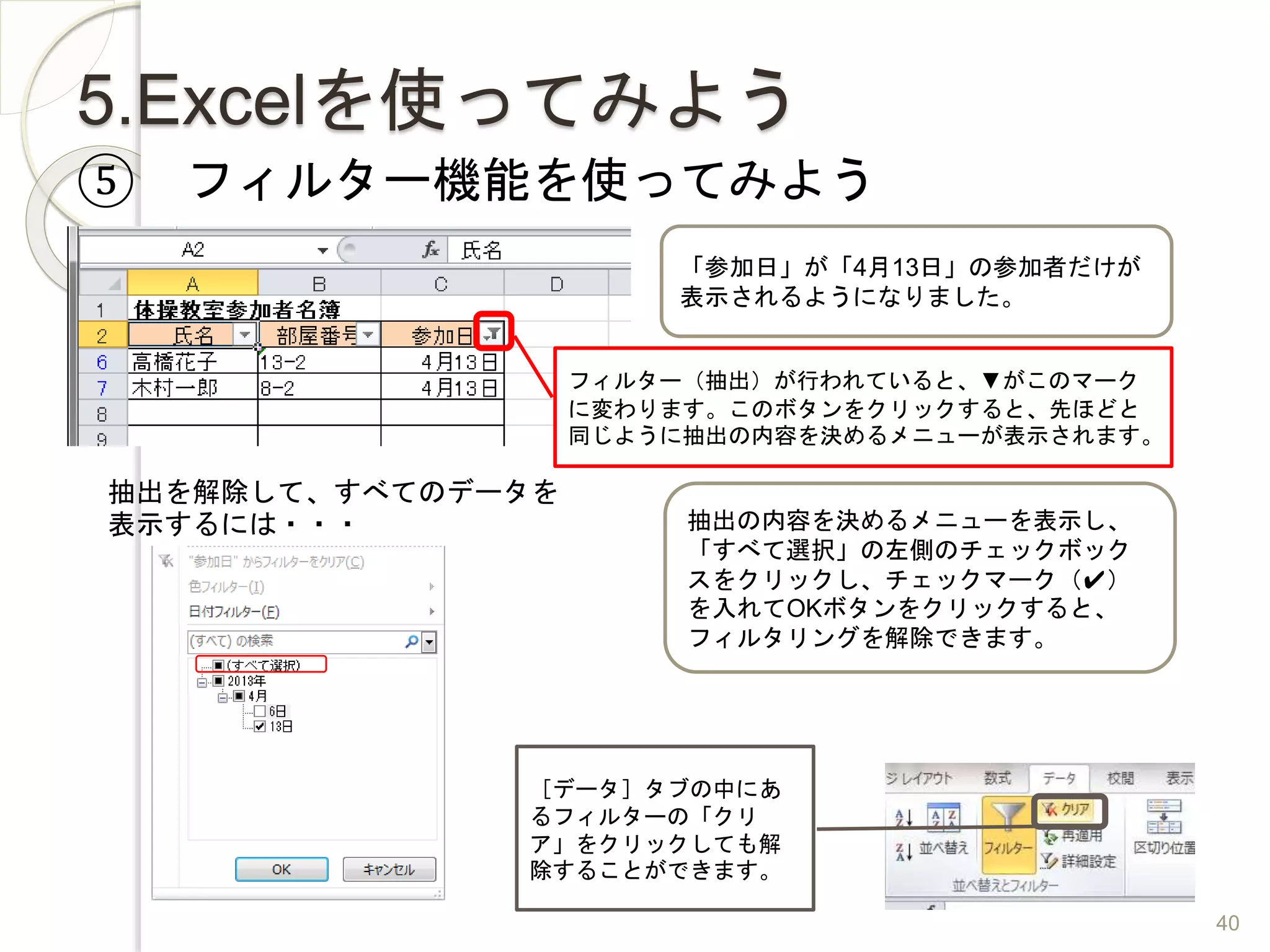Toggle the 2013年 checkbox

pos(218,681)
